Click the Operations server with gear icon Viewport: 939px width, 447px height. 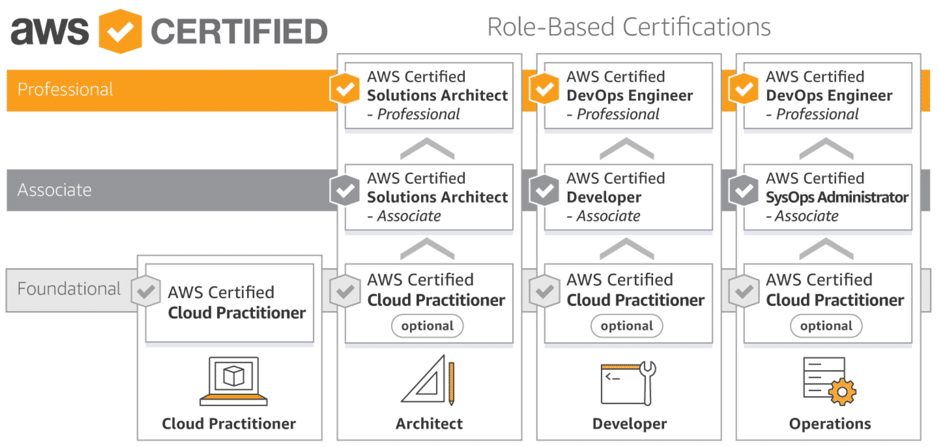pos(829,381)
